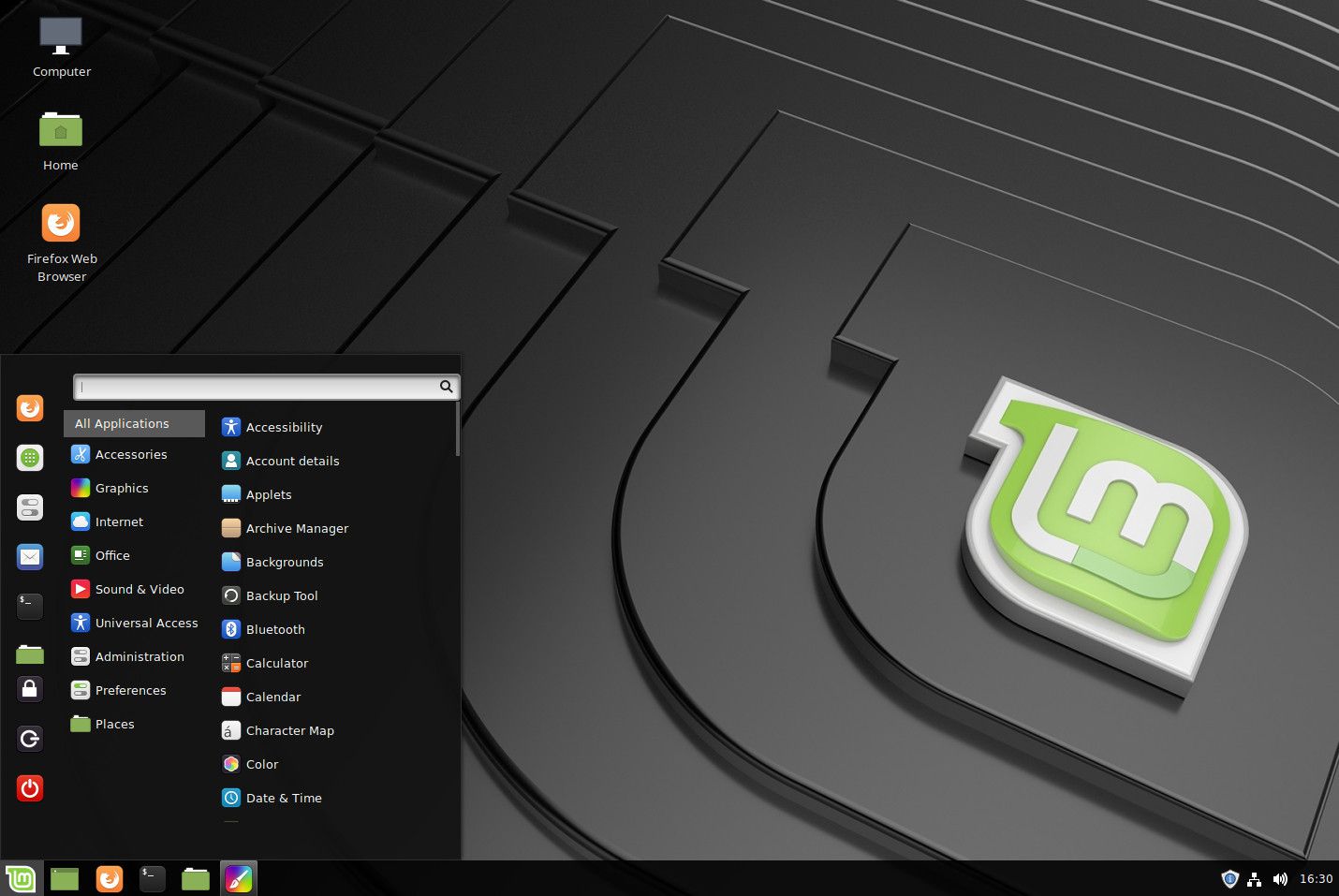
Task: Click the Logout icon in menu sidebar
Action: tap(30, 739)
